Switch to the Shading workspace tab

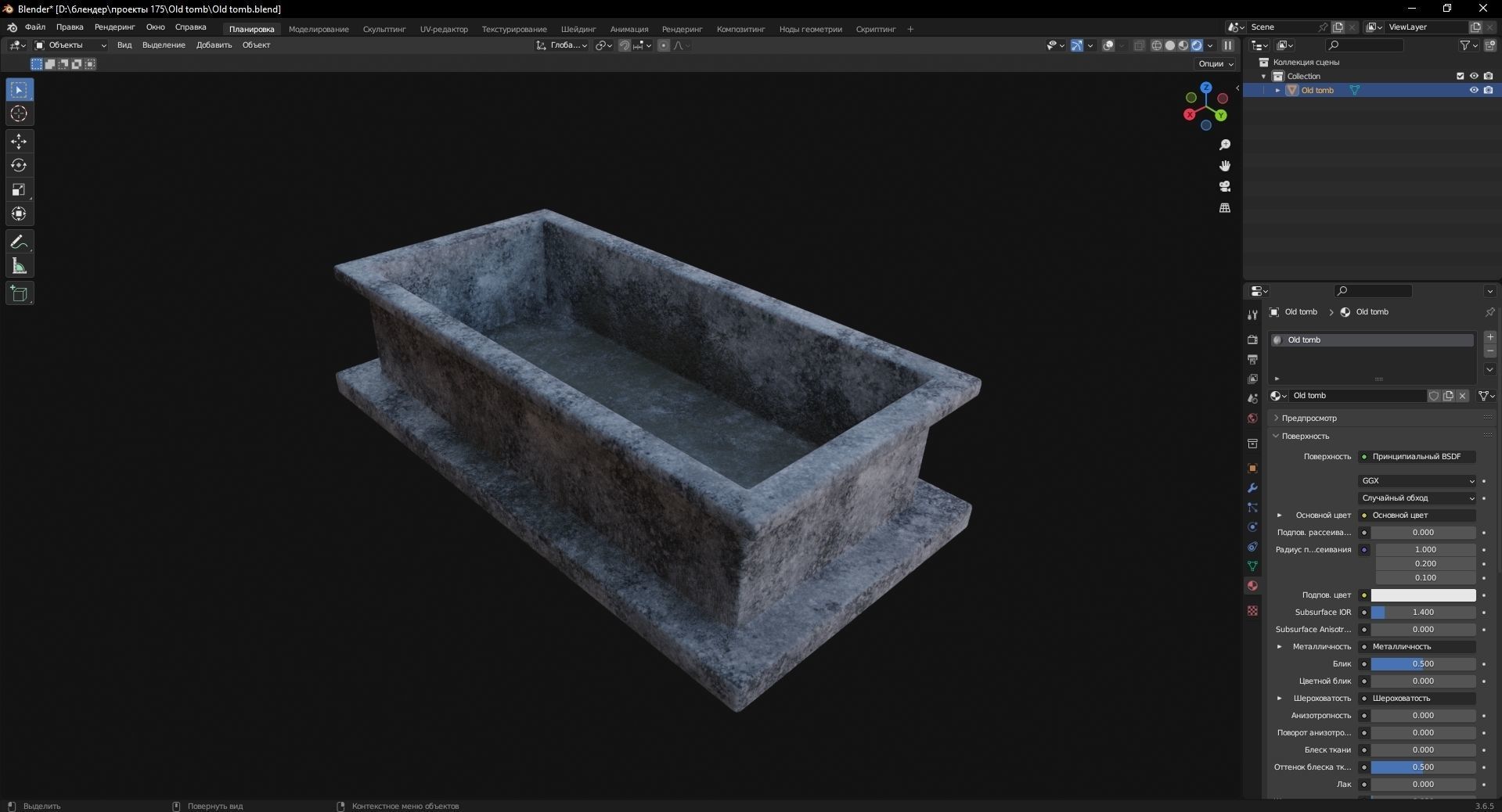[578, 29]
